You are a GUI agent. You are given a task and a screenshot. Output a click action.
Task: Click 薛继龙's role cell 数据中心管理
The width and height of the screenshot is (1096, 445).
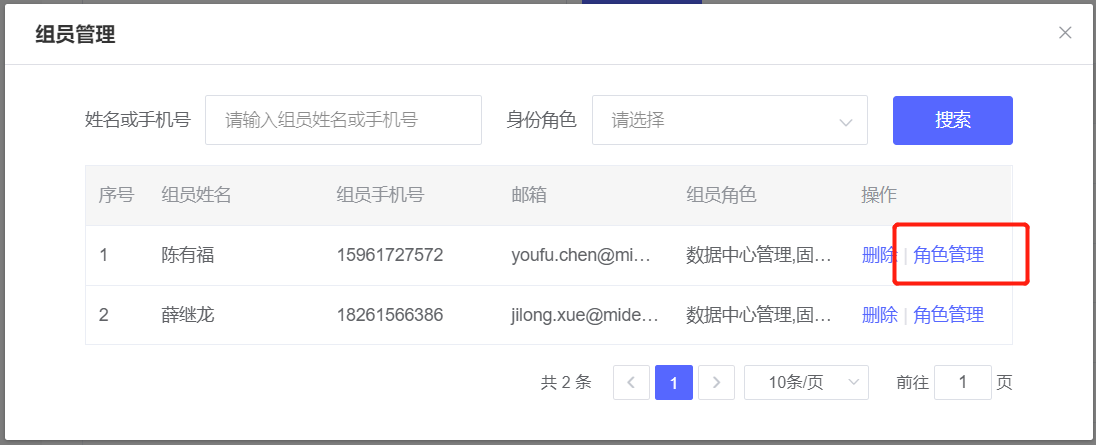pos(758,315)
